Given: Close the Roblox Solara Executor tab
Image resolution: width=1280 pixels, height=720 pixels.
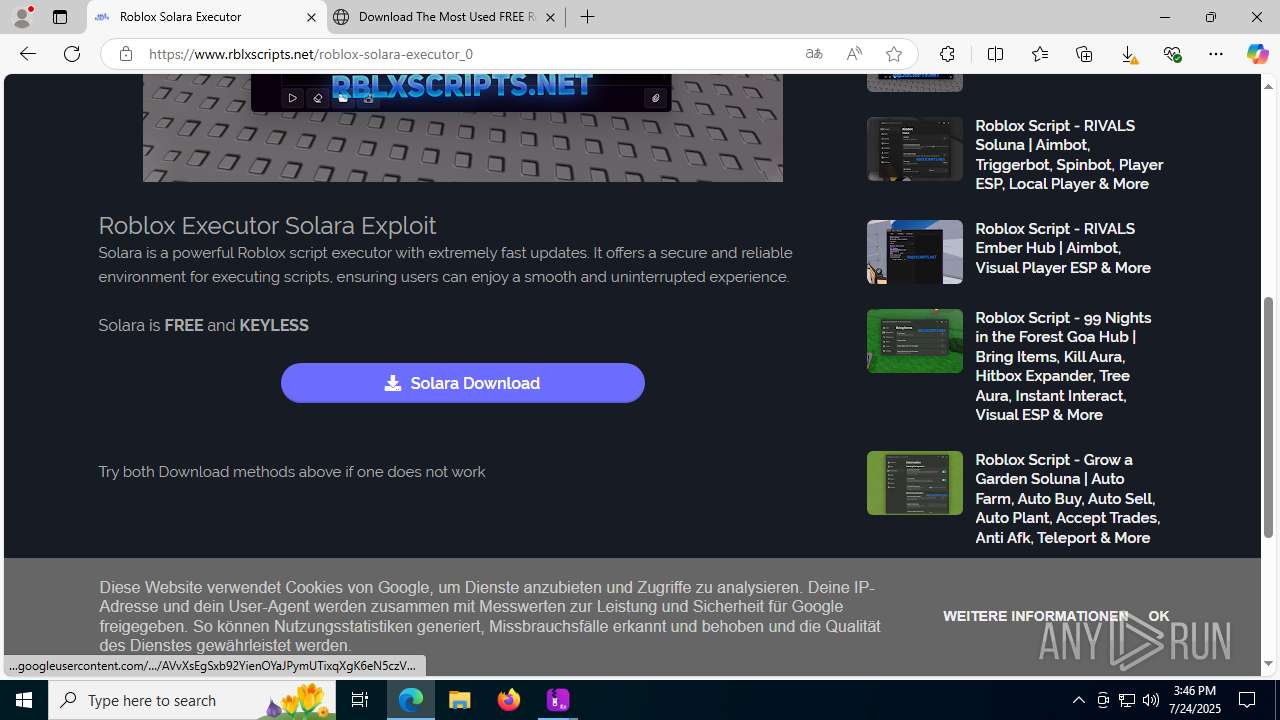Looking at the screenshot, I should pyautogui.click(x=311, y=17).
